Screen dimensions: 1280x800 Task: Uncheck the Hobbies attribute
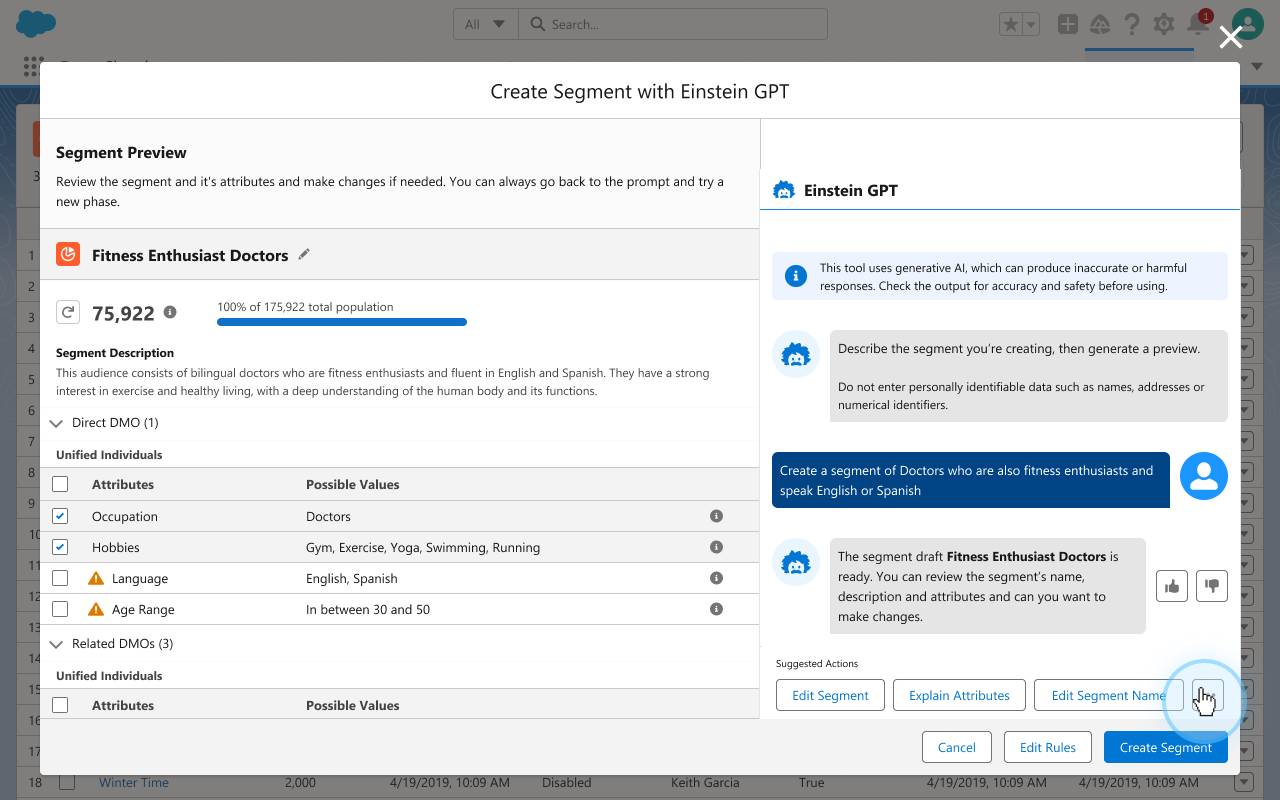point(60,547)
